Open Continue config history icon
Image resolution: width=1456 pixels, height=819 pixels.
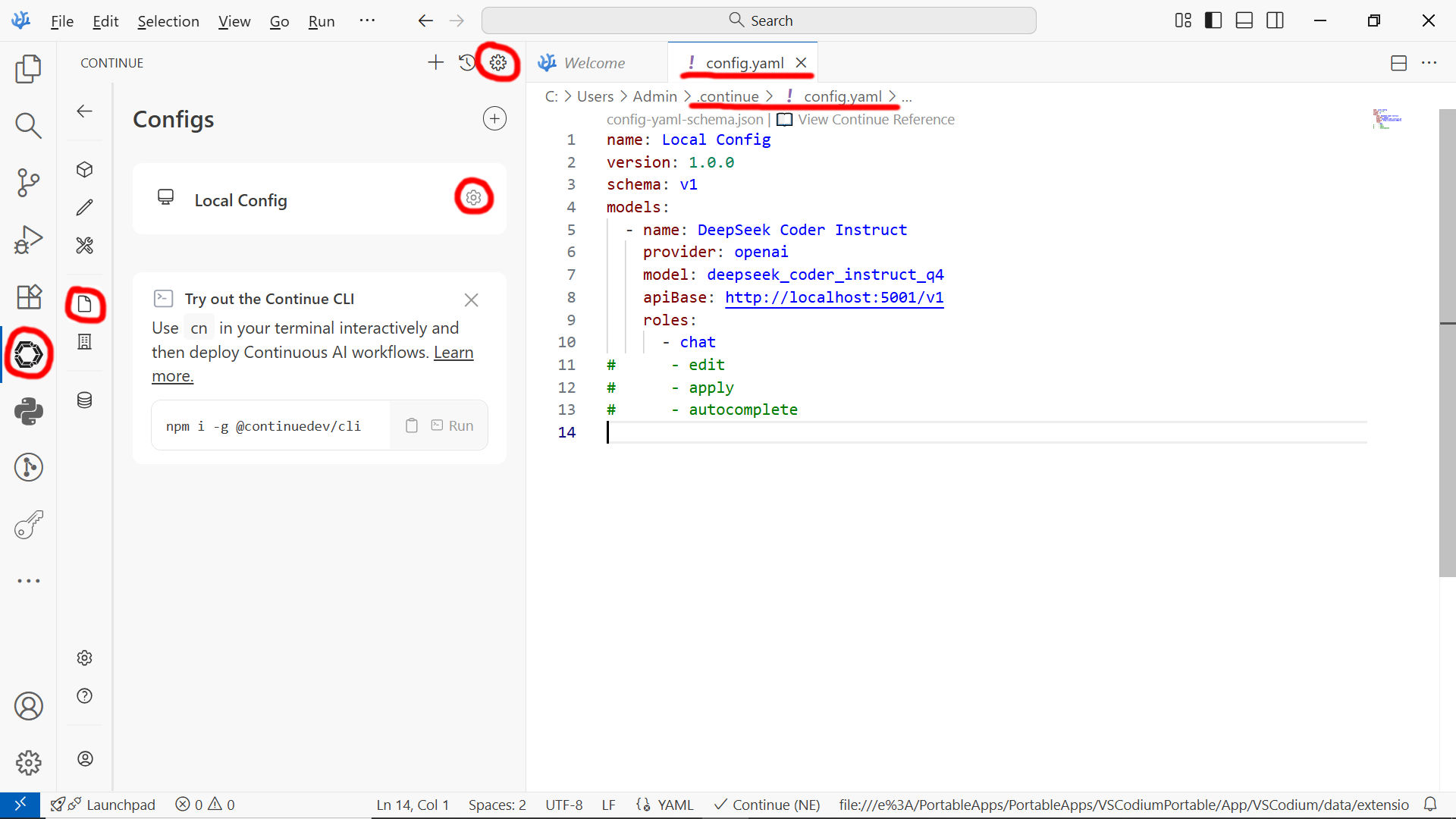click(467, 63)
